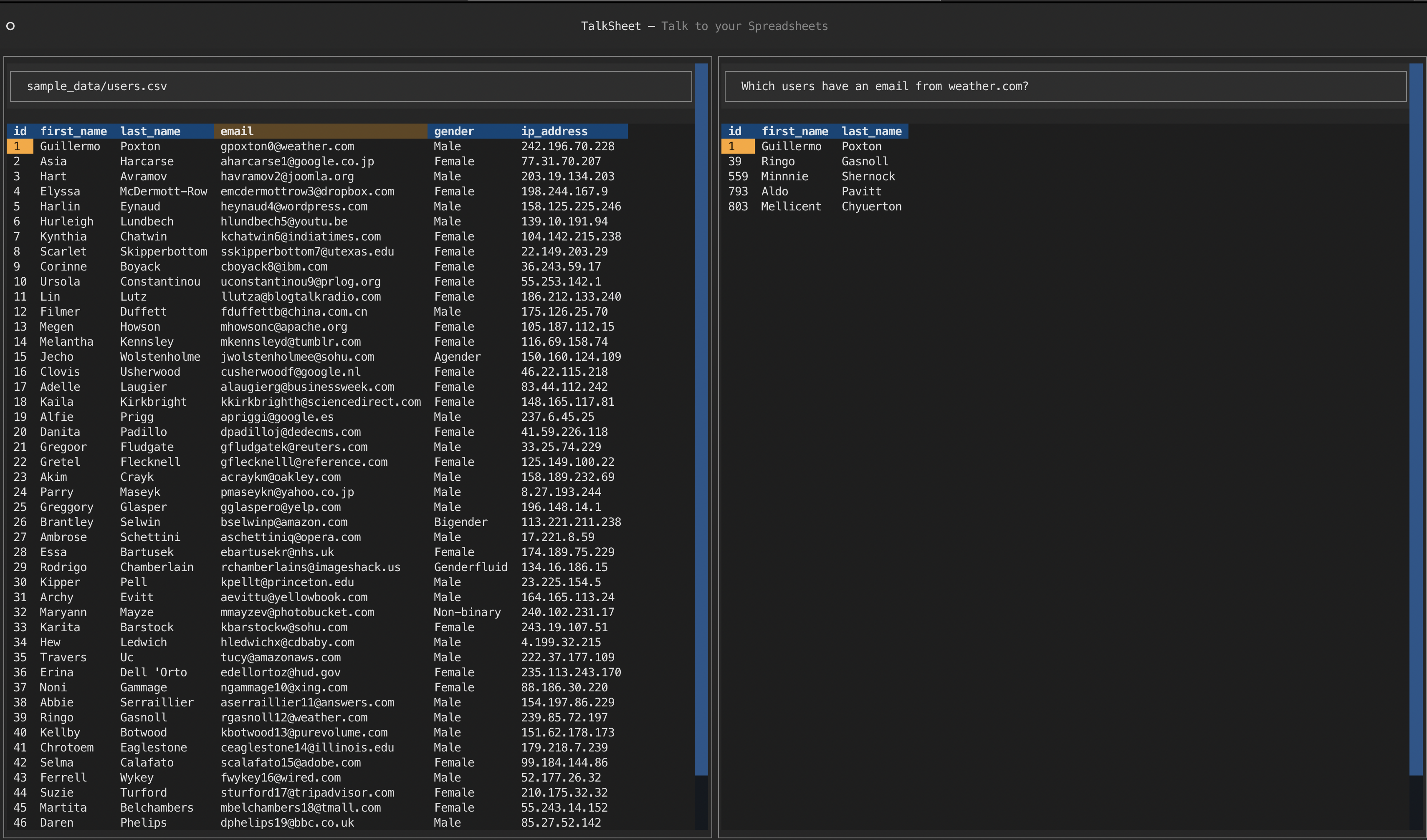Screen dimensions: 1427x840
Task: Click the circle logo icon top-left
Action: coord(10,26)
